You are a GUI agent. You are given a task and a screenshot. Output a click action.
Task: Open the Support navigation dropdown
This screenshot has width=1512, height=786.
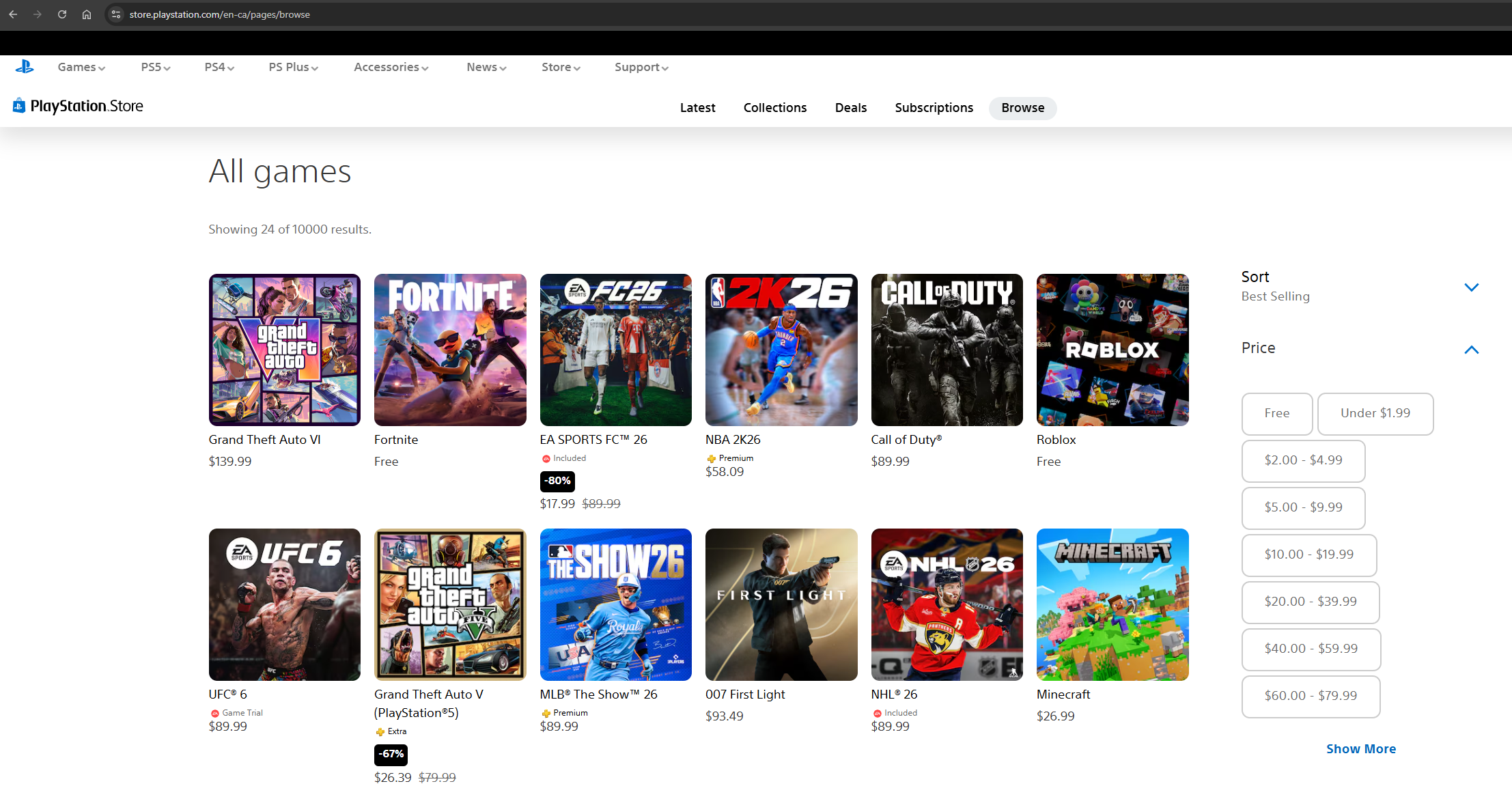(x=641, y=67)
